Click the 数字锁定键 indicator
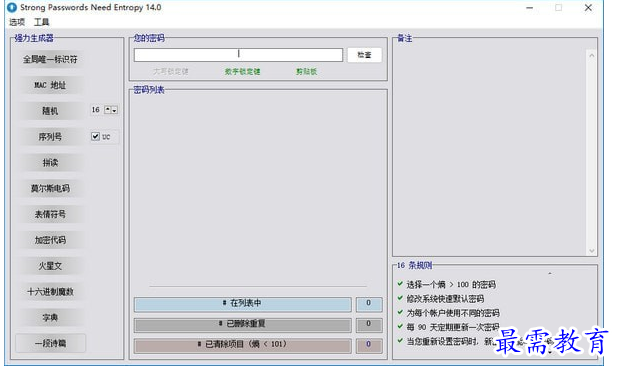 (x=242, y=72)
